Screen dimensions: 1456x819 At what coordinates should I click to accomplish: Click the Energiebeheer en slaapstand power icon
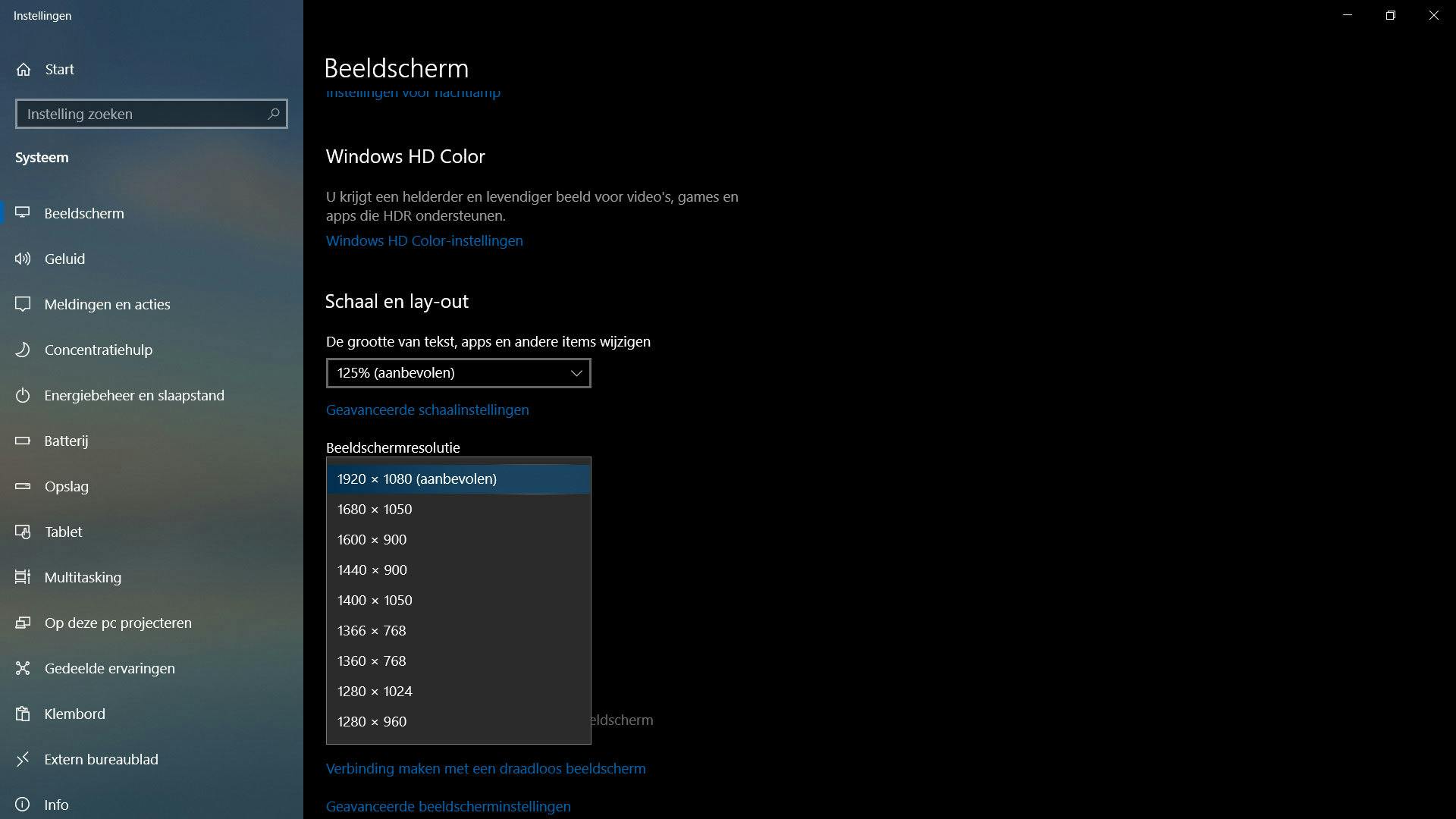point(23,395)
